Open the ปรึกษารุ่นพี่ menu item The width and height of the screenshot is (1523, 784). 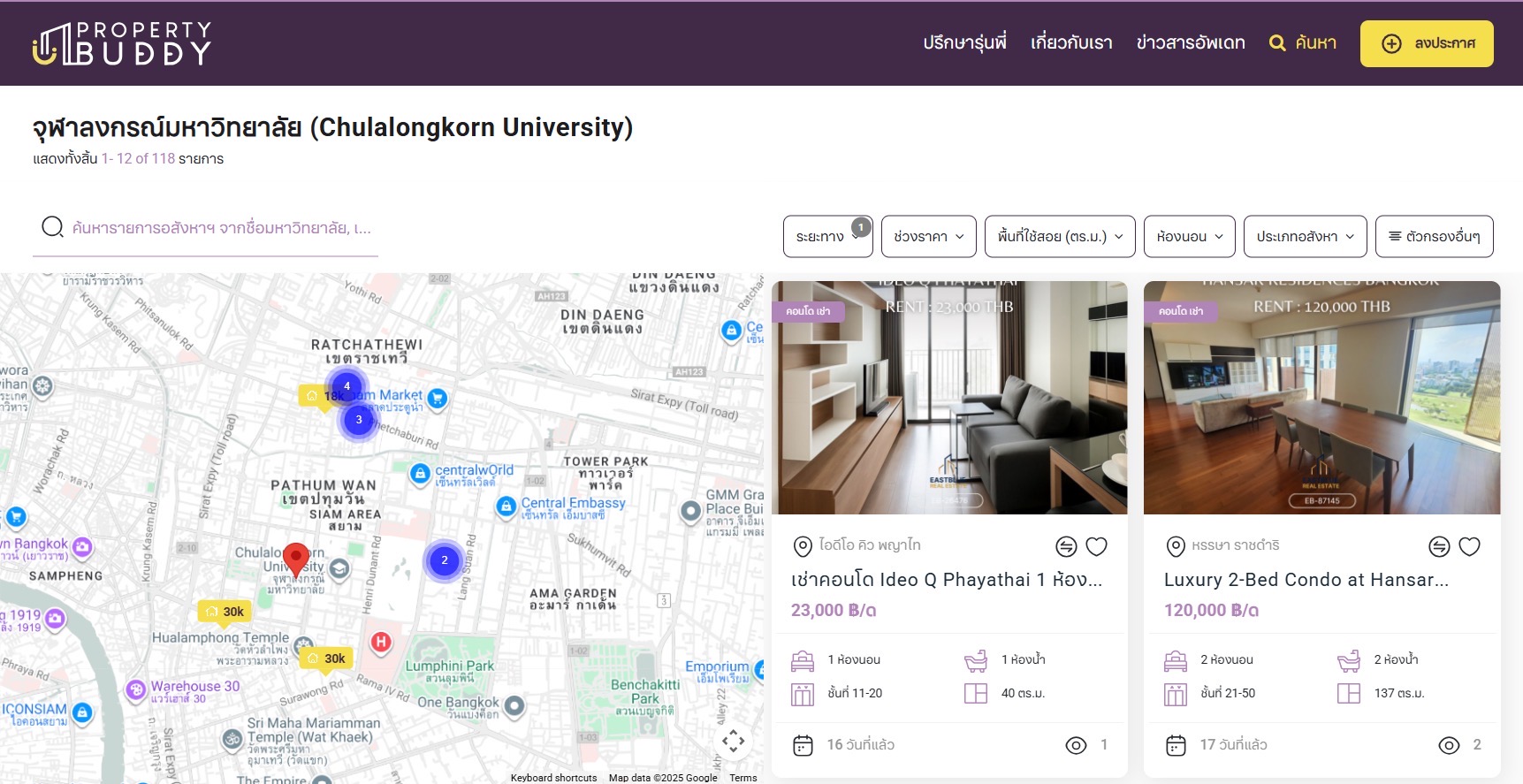coord(964,43)
